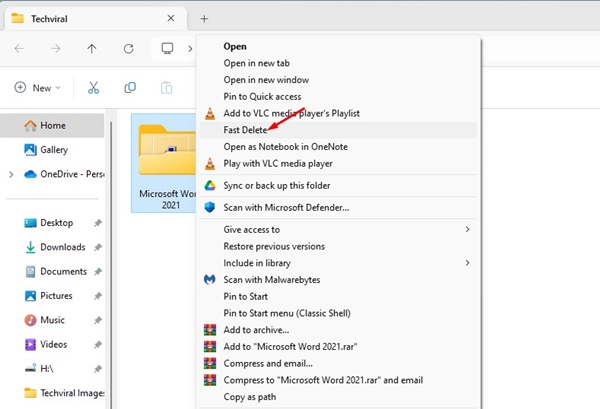The height and width of the screenshot is (409, 600).
Task: Choose Scan with Malwarebytes
Action: [x=338, y=280]
